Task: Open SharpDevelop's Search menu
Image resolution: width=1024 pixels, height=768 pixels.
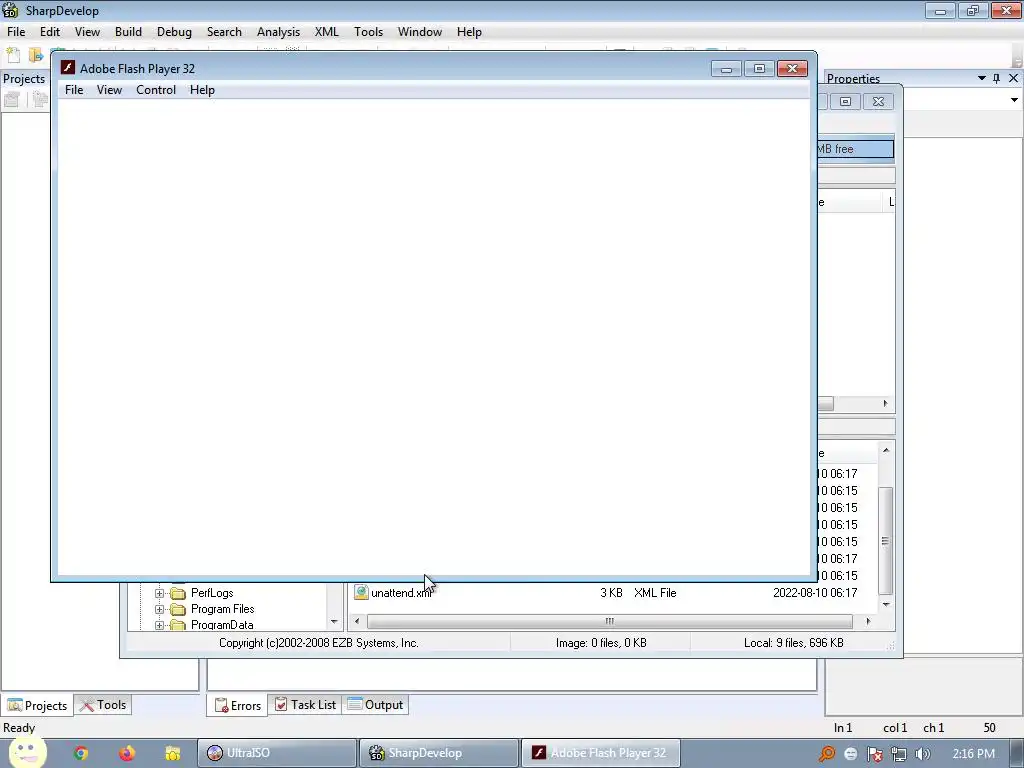Action: (224, 32)
